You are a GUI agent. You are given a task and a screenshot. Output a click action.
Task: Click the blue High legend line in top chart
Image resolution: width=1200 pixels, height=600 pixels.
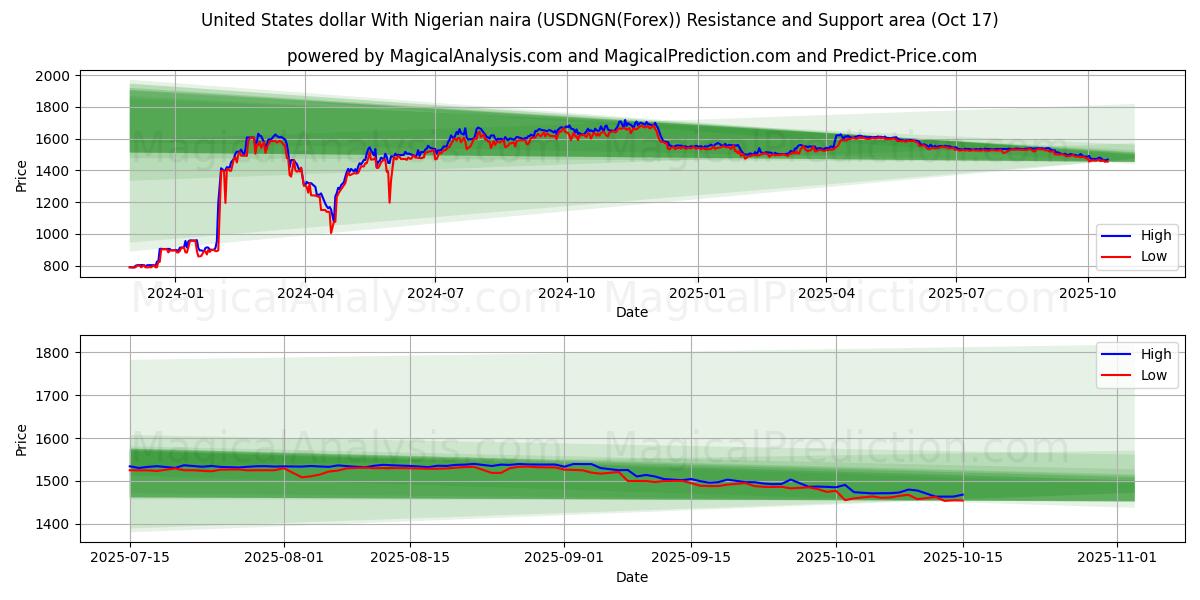tap(1117, 236)
